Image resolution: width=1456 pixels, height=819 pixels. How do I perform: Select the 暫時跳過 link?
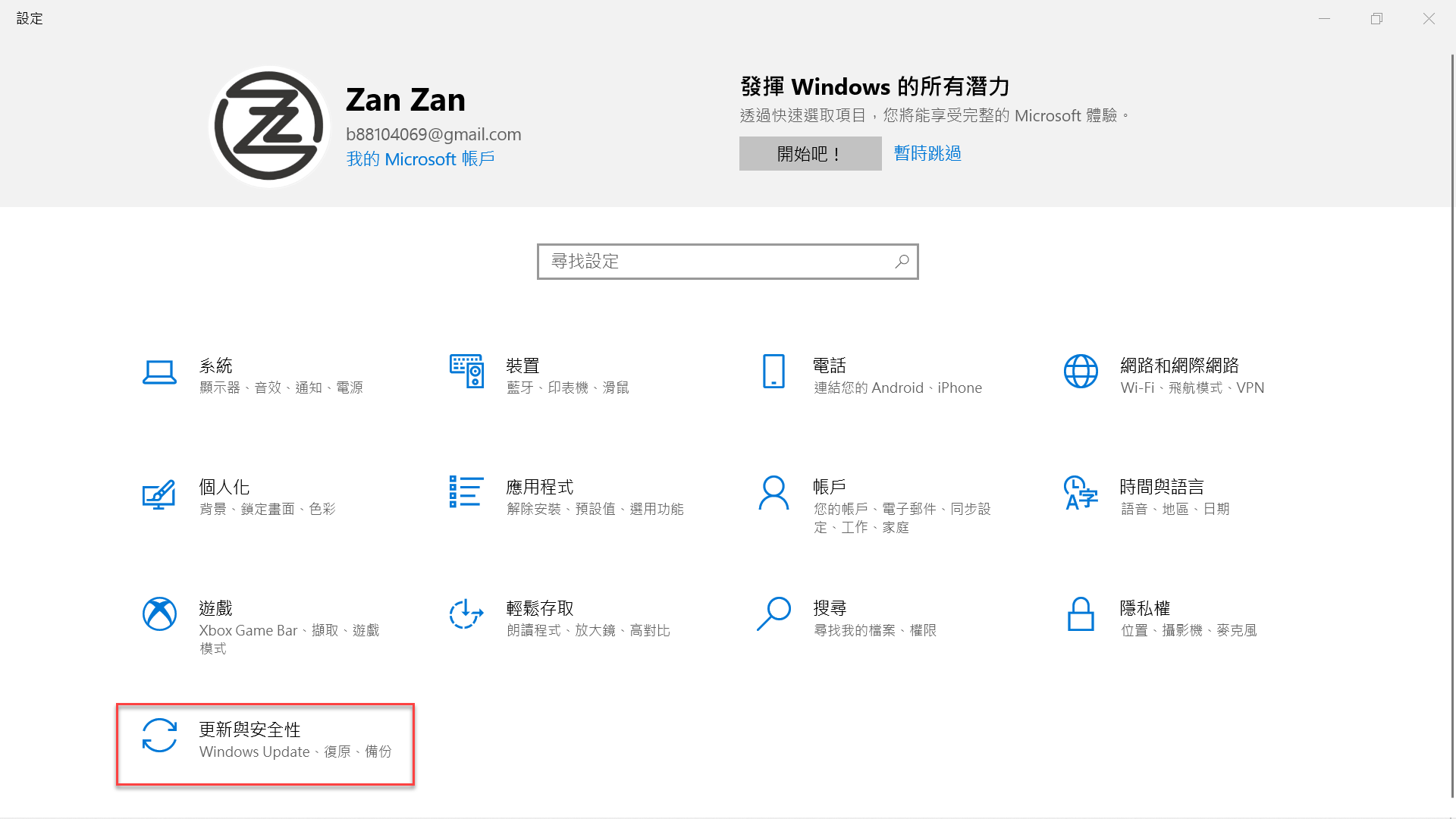(927, 153)
